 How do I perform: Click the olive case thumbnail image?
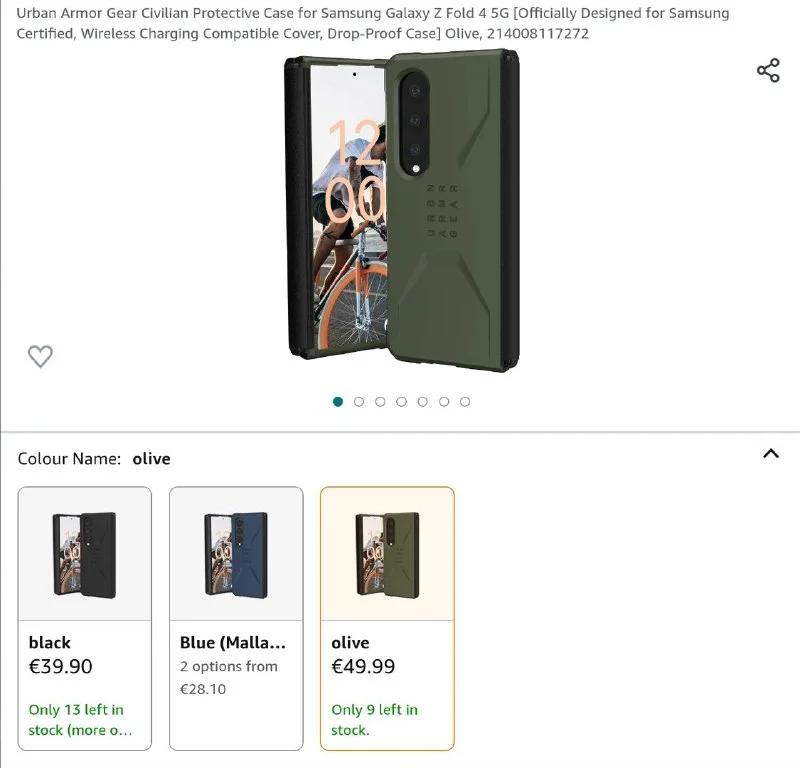click(387, 554)
